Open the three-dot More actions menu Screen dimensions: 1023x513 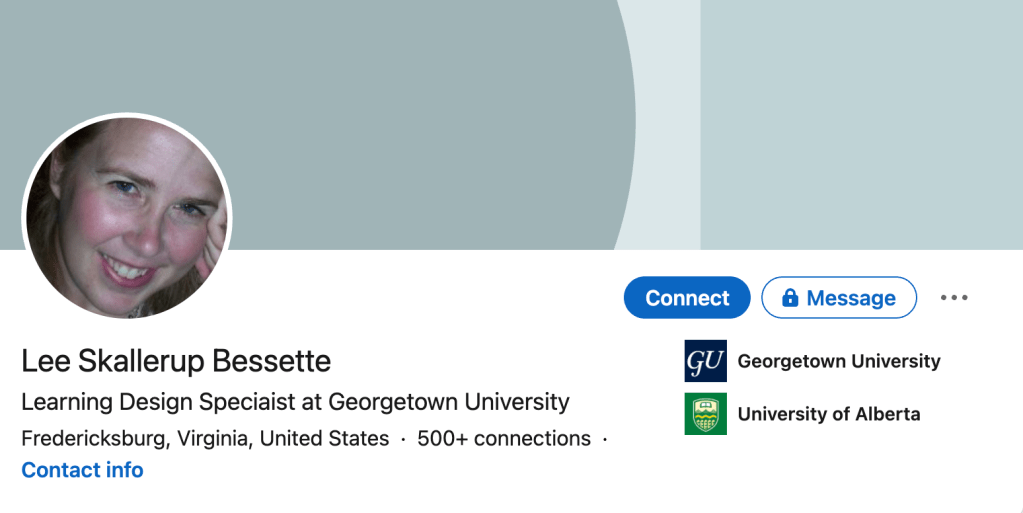click(954, 298)
